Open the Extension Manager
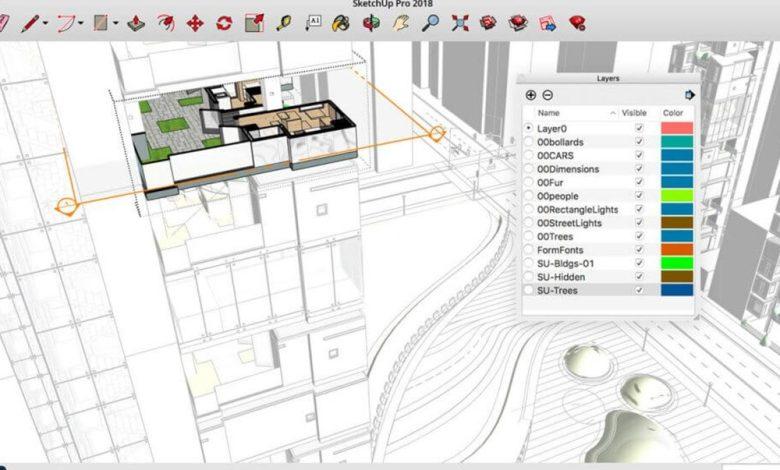This screenshot has width=780, height=470. tap(577, 23)
